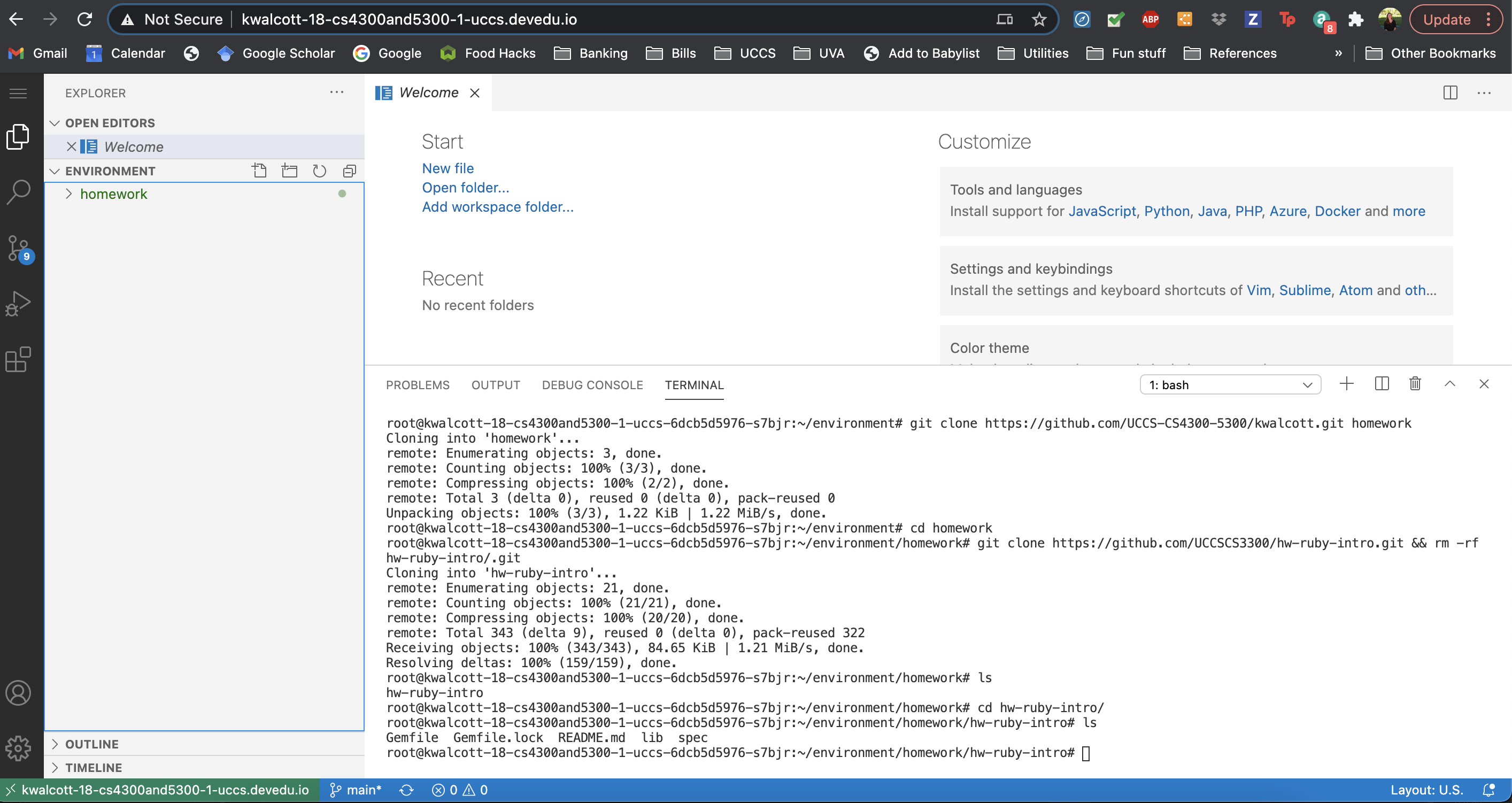Switch to the DEBUG CONSOLE tab
1512x803 pixels.
tap(592, 385)
